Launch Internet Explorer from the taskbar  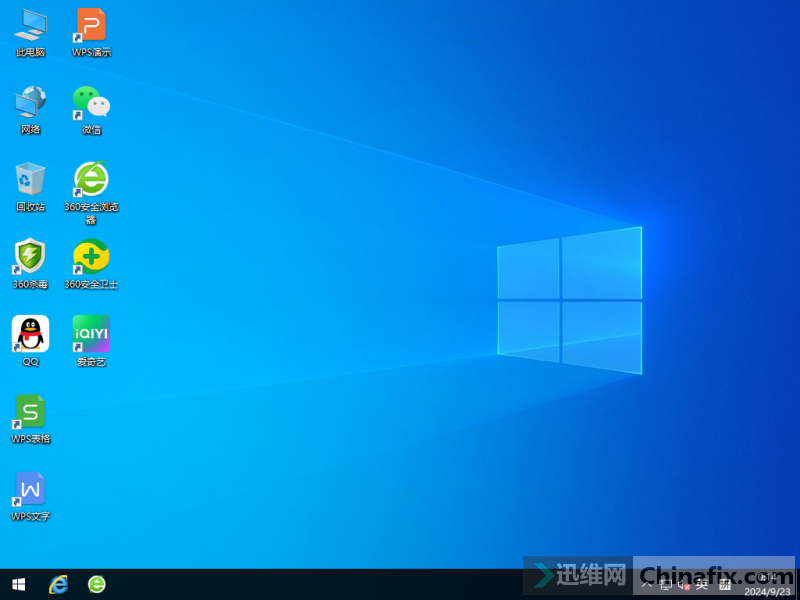click(x=58, y=584)
